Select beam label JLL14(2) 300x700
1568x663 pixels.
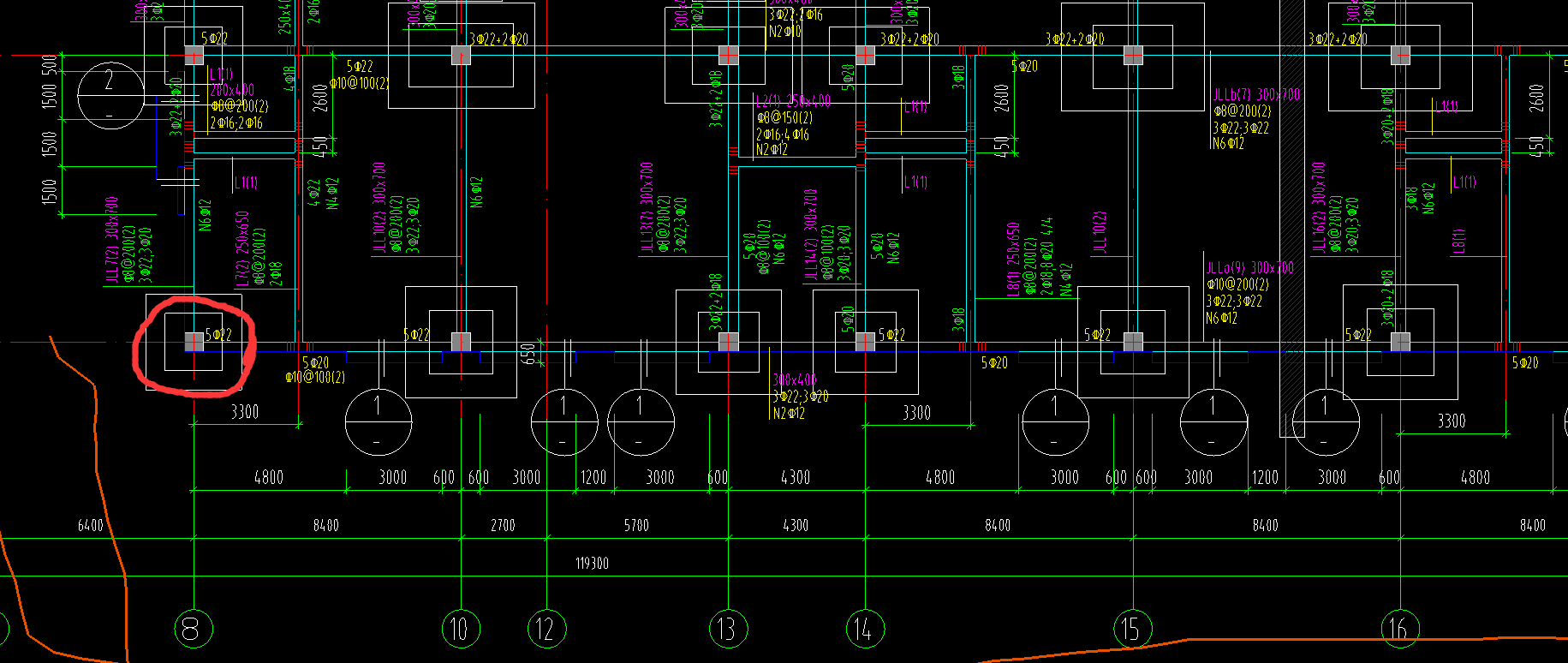810,235
